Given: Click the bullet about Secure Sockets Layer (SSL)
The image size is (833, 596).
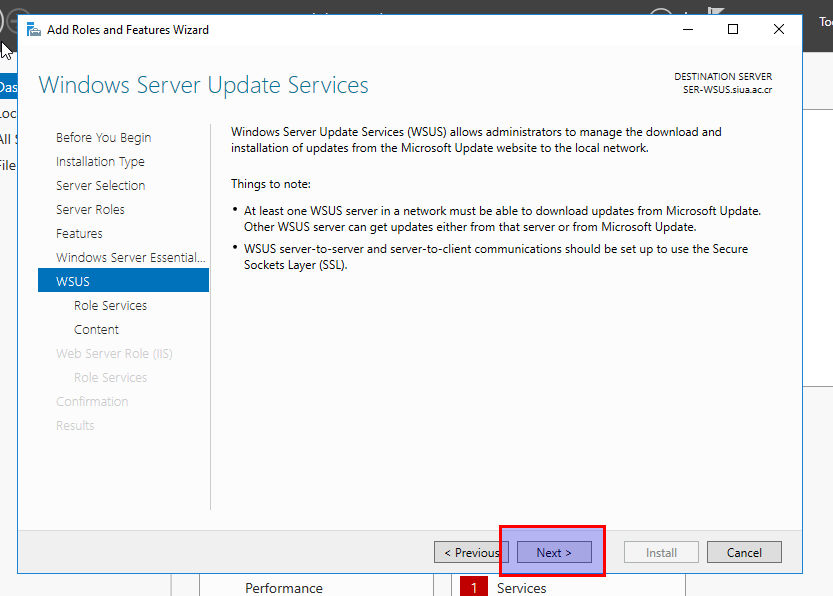Looking at the screenshot, I should click(x=496, y=257).
